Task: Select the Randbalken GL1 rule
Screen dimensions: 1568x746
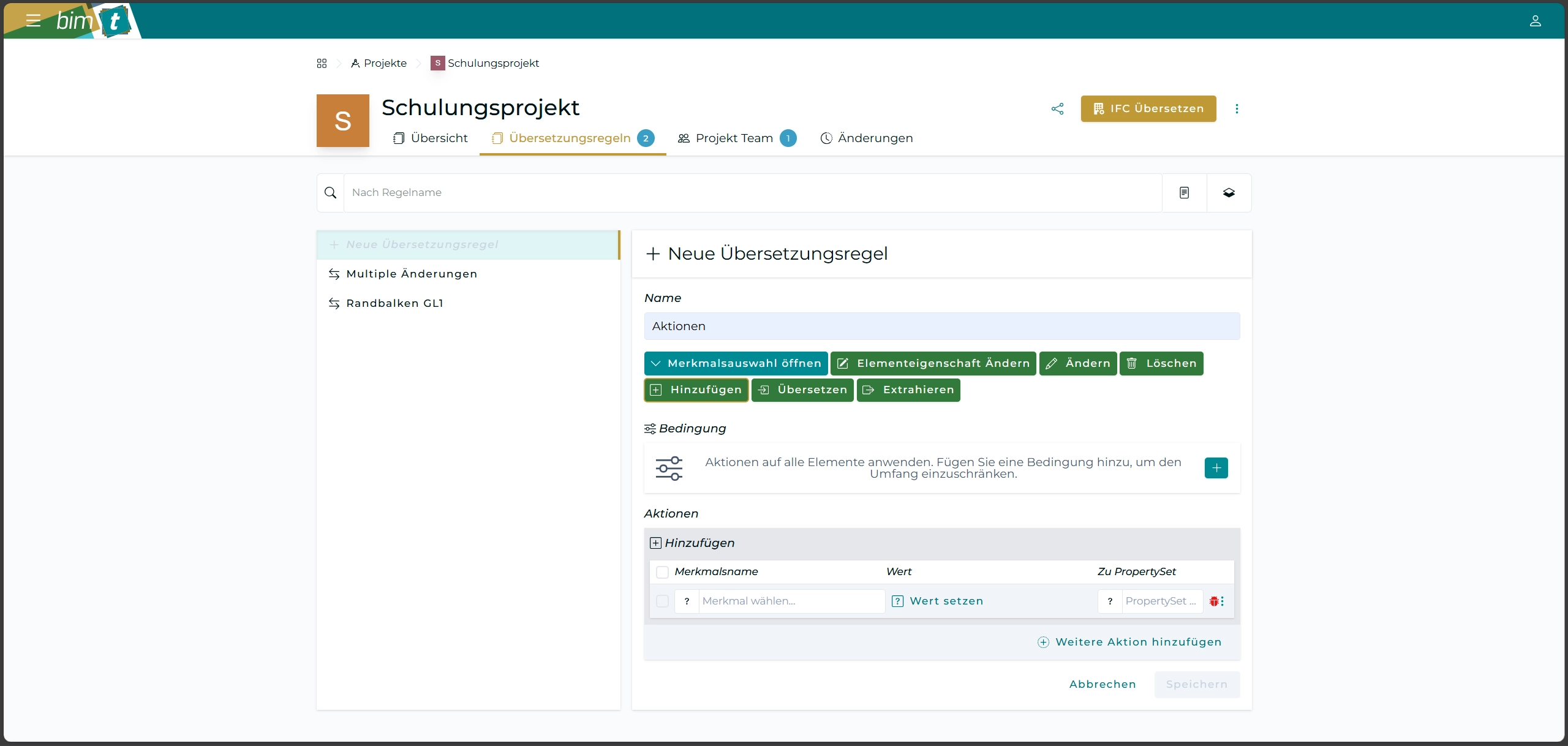Action: pyautogui.click(x=394, y=304)
